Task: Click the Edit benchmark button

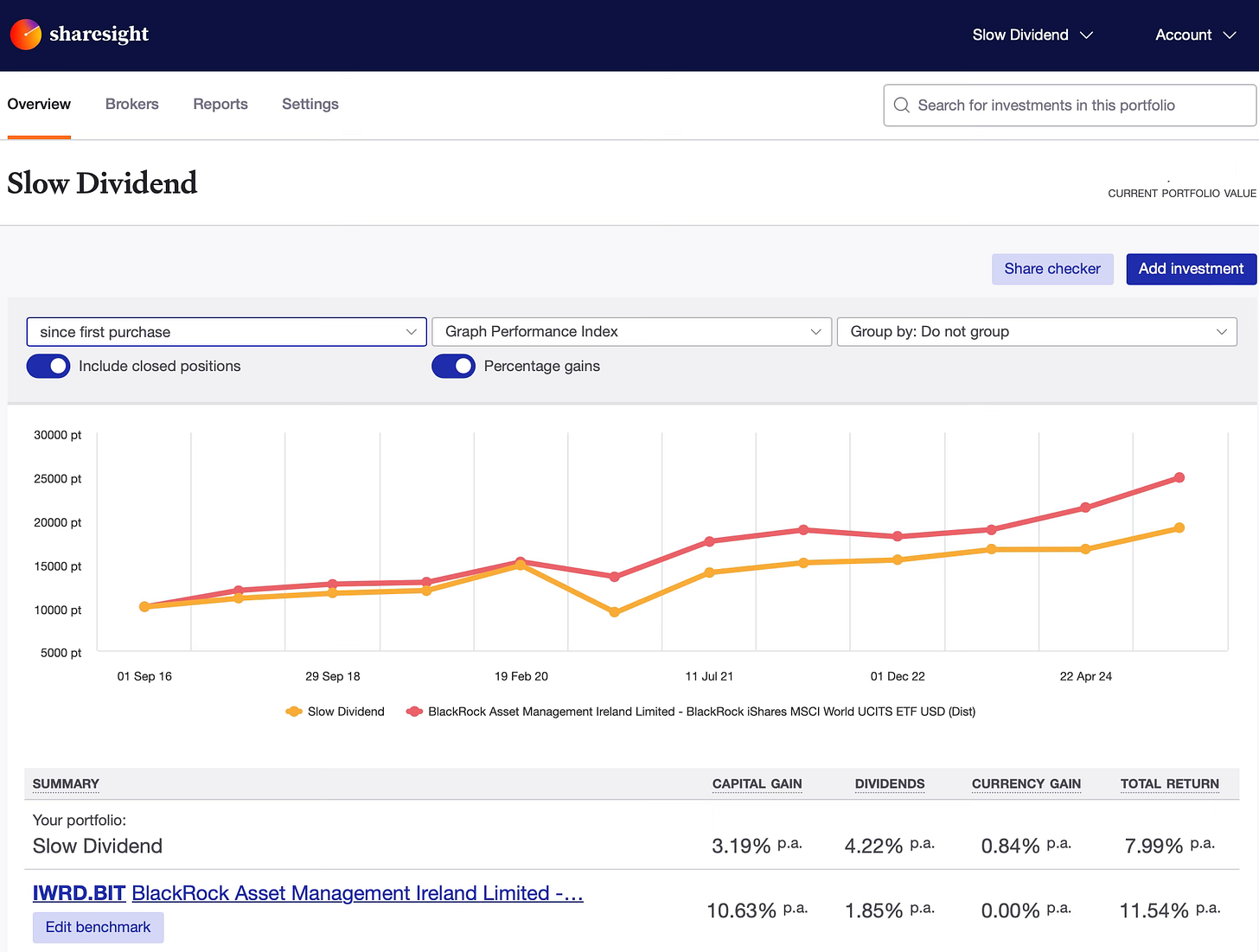Action: (x=98, y=927)
